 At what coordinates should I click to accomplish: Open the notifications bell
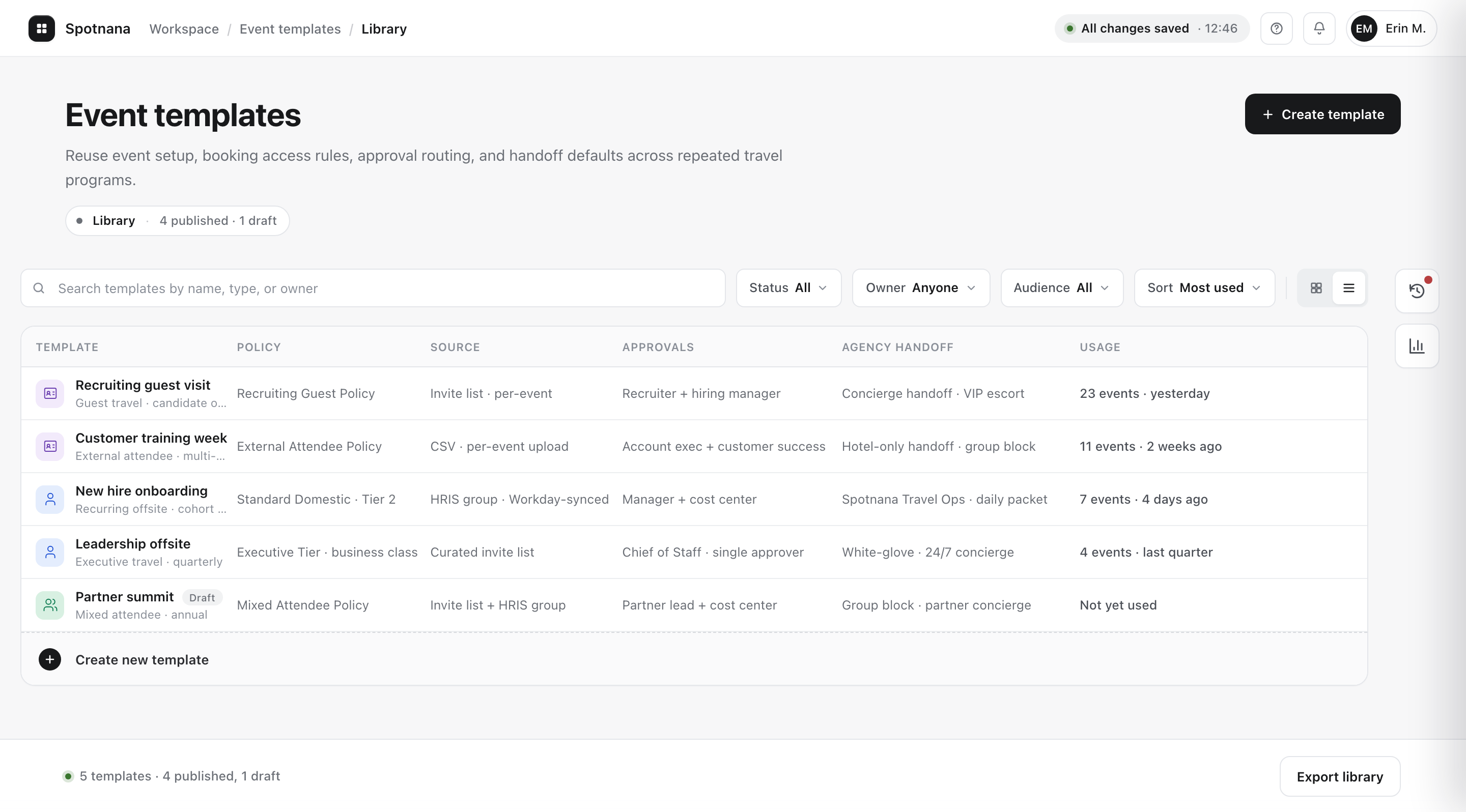[1319, 28]
